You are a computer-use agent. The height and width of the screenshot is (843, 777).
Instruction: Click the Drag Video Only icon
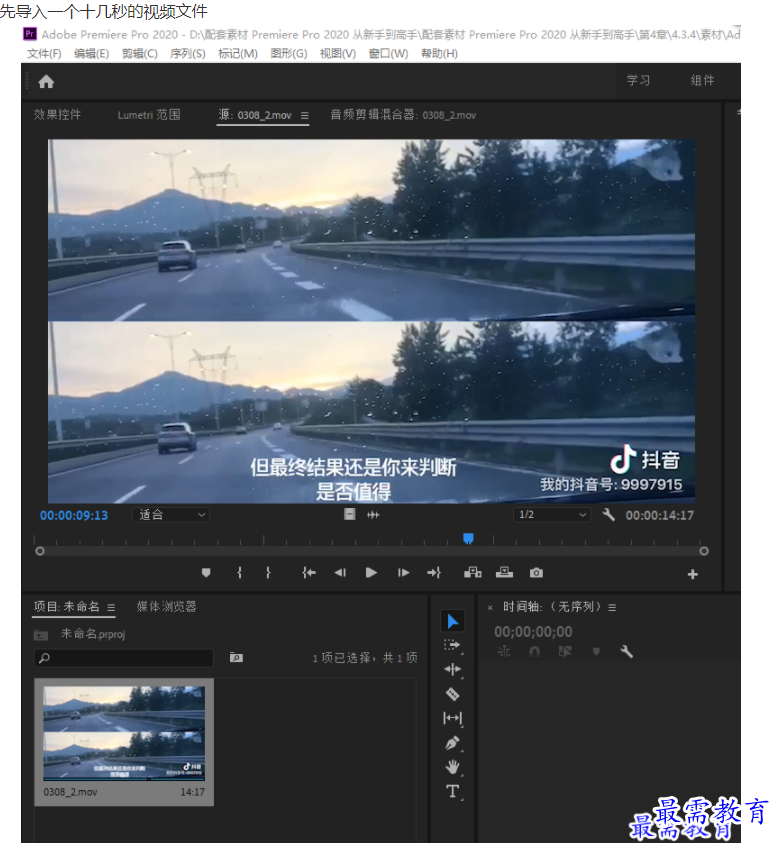(350, 515)
